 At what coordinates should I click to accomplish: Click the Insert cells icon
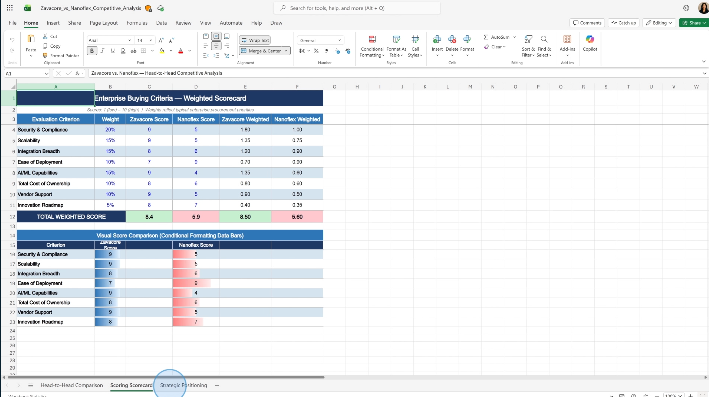point(437,39)
